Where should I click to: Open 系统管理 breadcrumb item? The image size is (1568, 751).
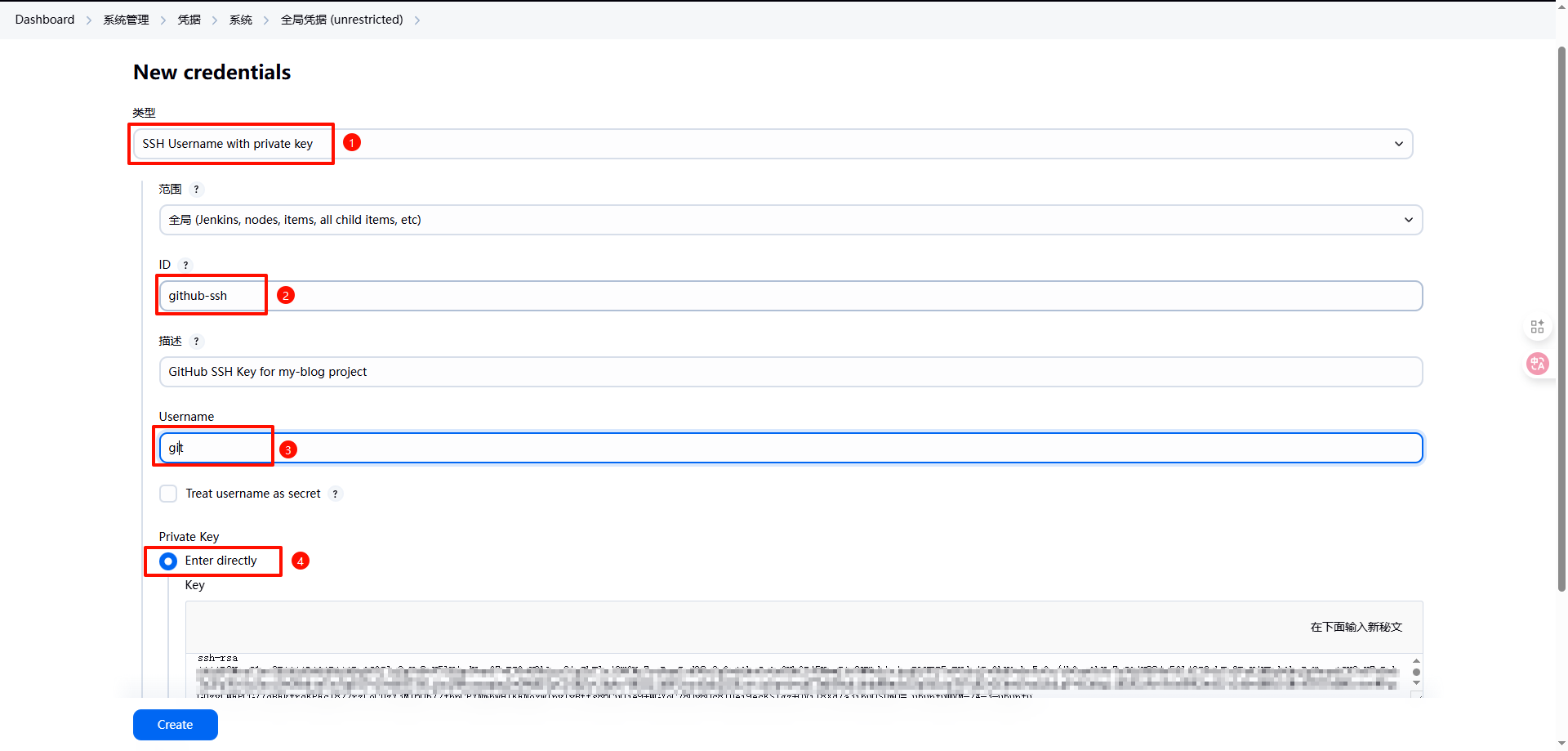tap(126, 20)
